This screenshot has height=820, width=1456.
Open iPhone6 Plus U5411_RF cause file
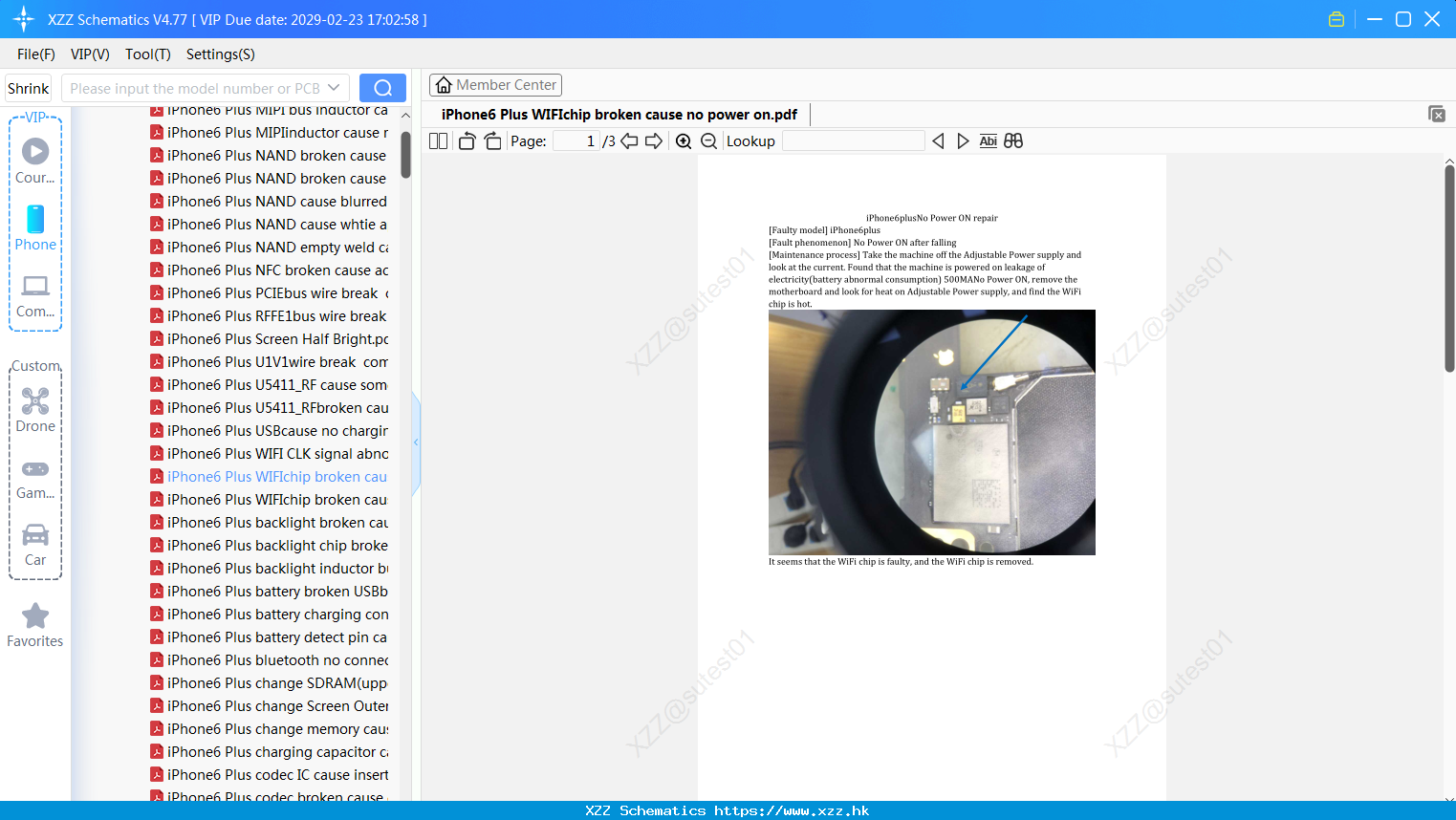277,385
